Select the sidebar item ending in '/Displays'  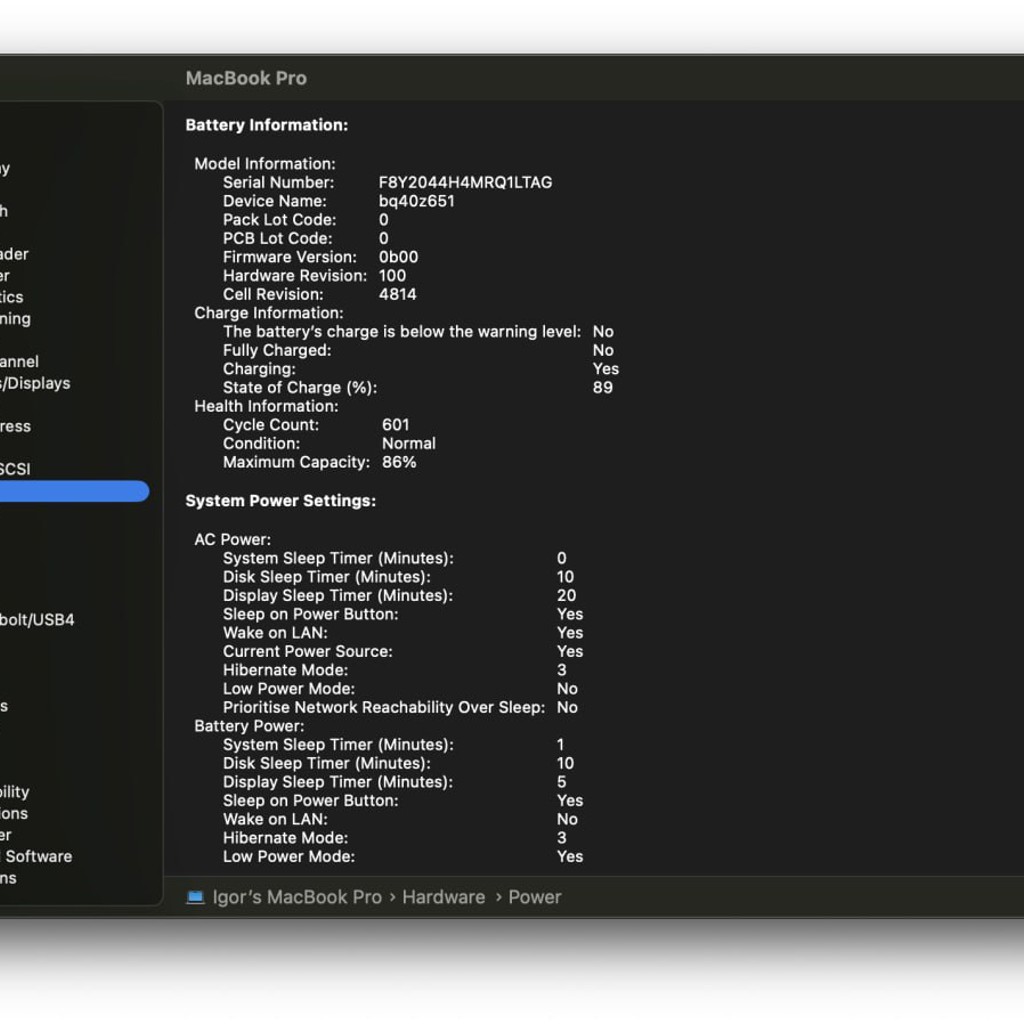(x=35, y=383)
